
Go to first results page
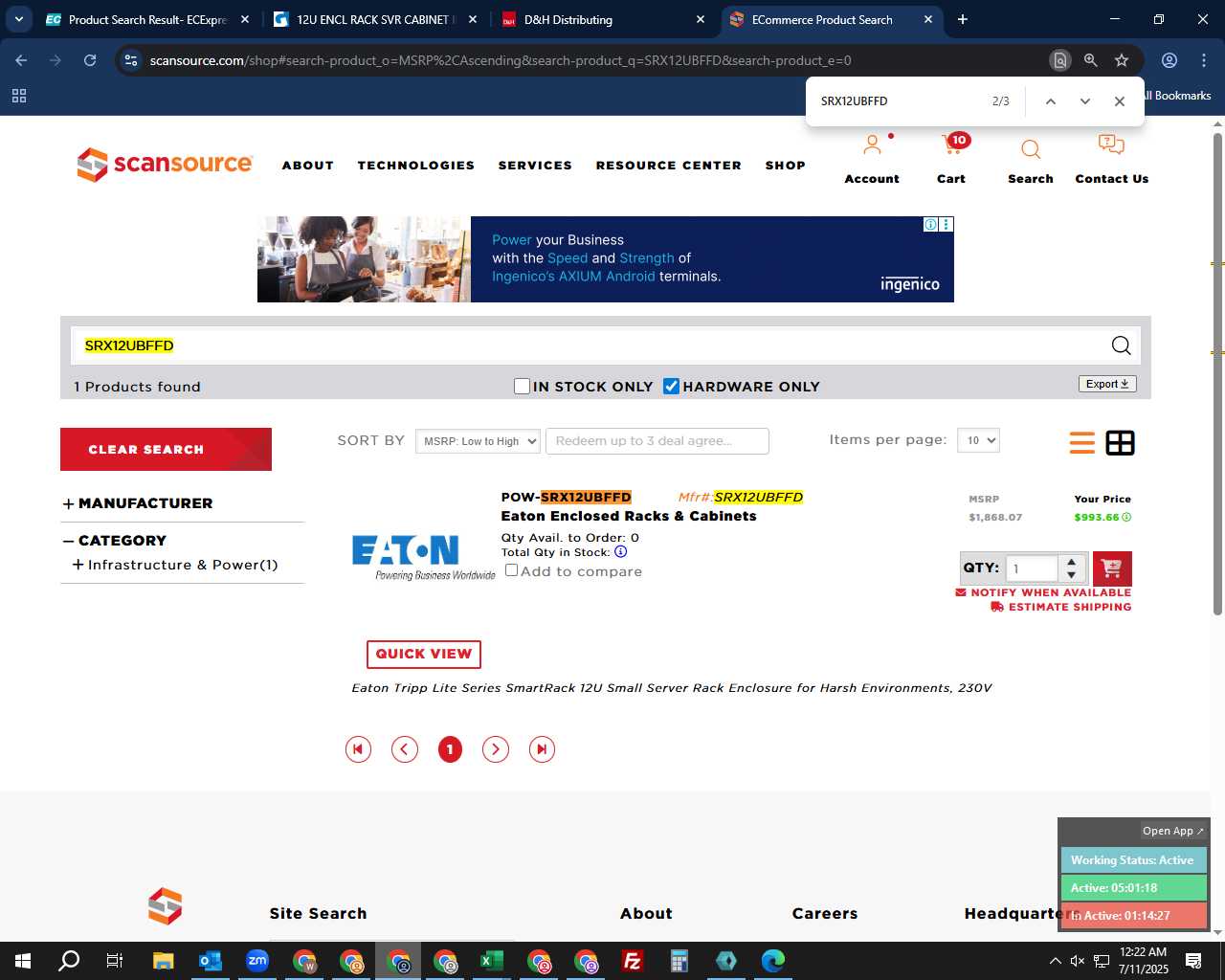pos(358,749)
